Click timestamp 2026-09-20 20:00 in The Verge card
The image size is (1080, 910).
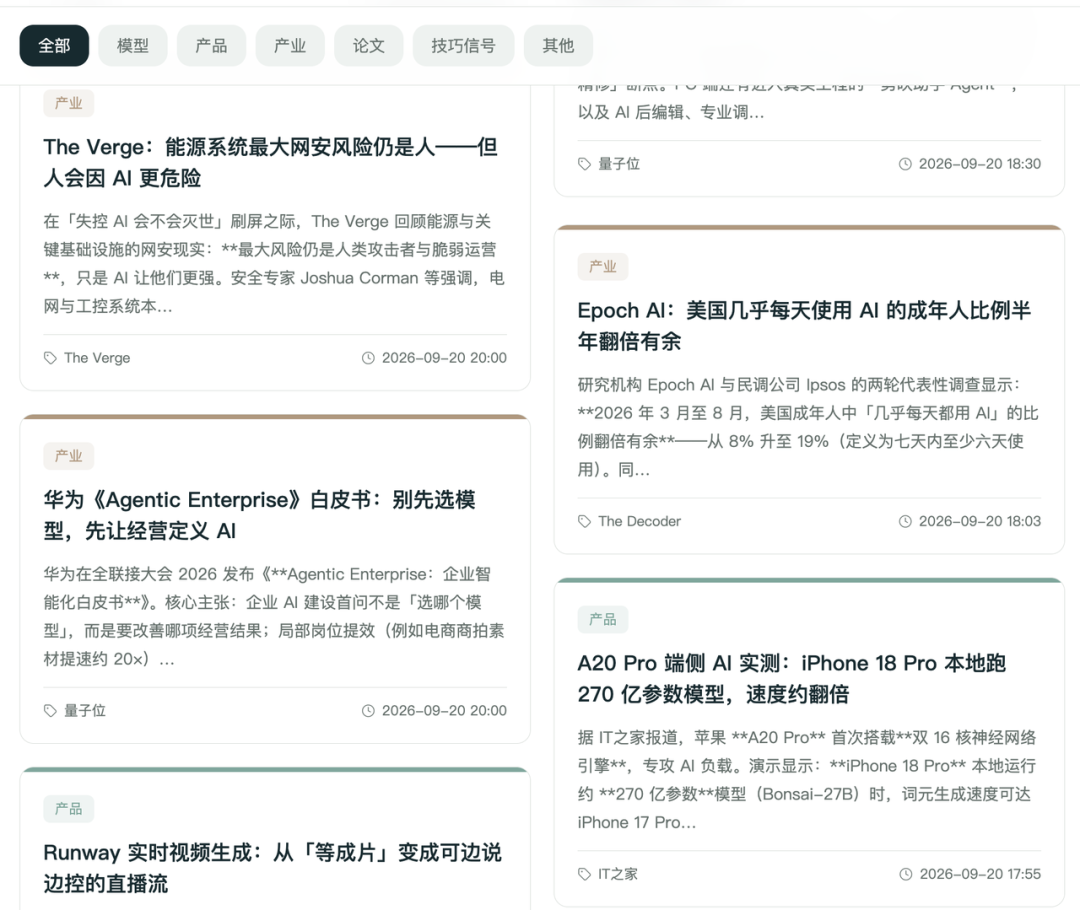444,358
